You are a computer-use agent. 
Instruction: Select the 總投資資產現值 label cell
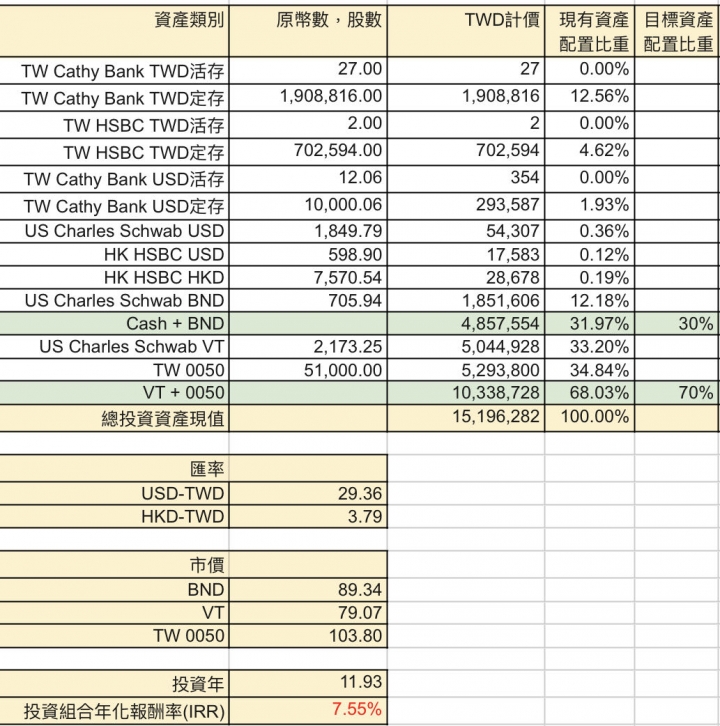pos(114,418)
